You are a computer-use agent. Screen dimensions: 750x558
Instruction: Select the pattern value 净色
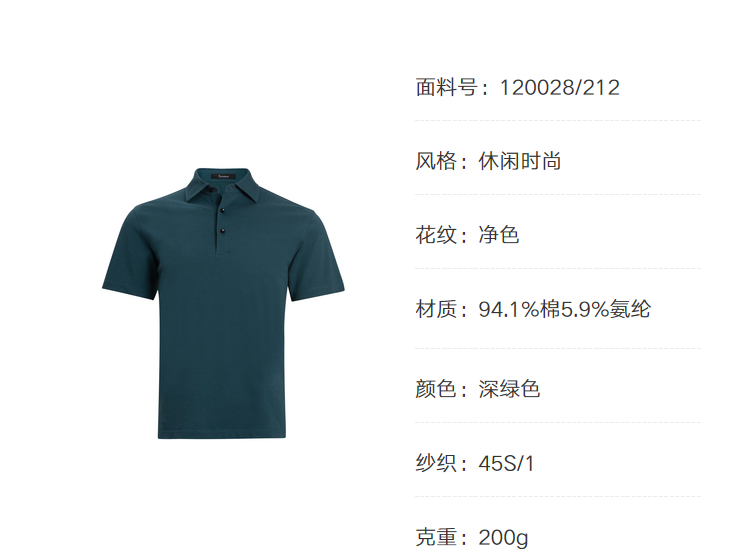(x=498, y=235)
